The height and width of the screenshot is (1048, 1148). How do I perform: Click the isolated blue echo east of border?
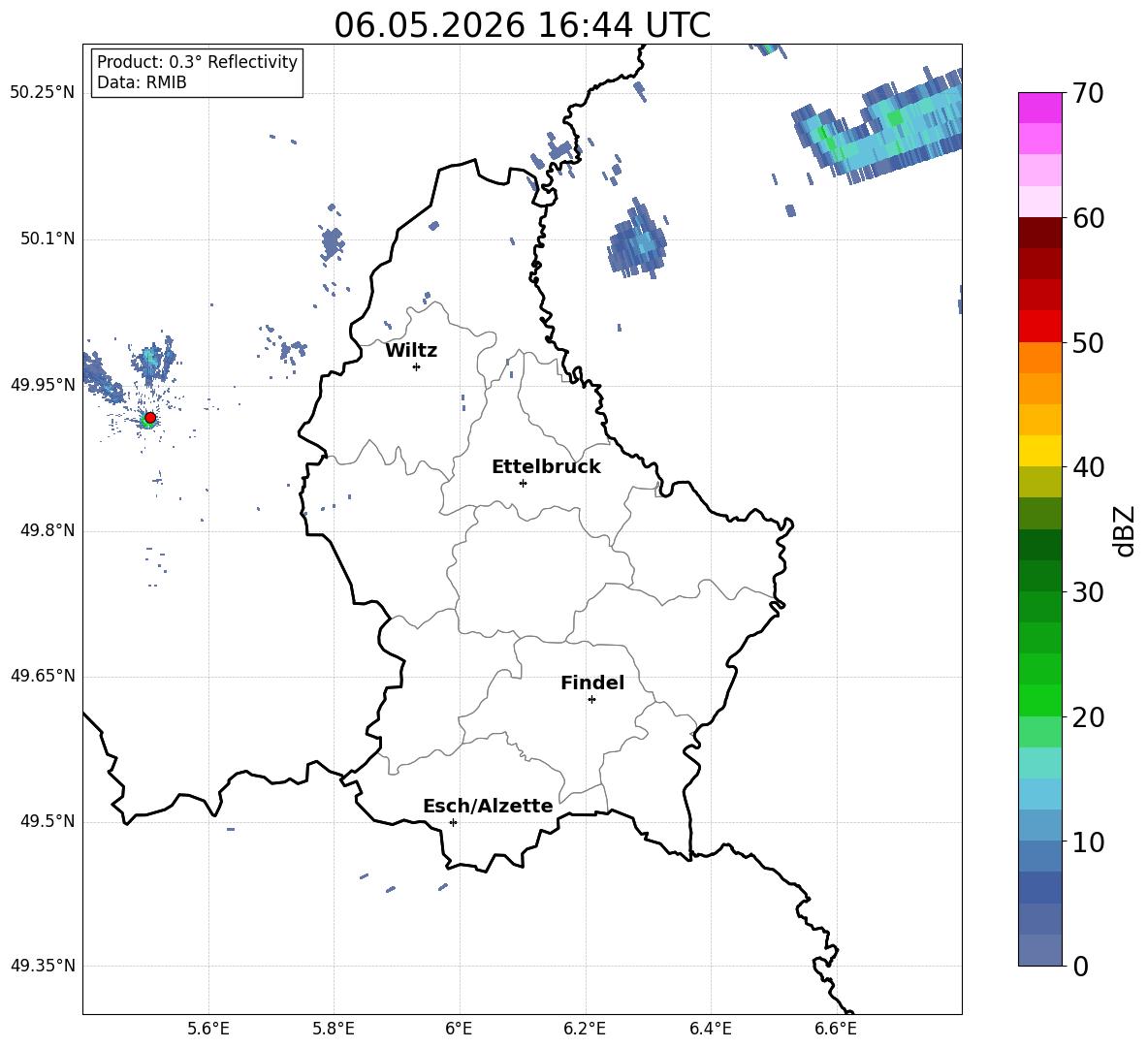click(x=637, y=239)
